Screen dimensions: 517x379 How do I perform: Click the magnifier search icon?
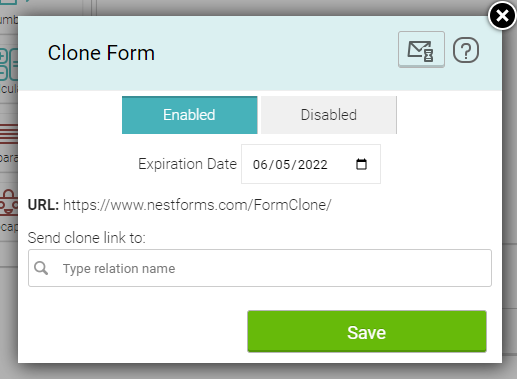tap(41, 268)
